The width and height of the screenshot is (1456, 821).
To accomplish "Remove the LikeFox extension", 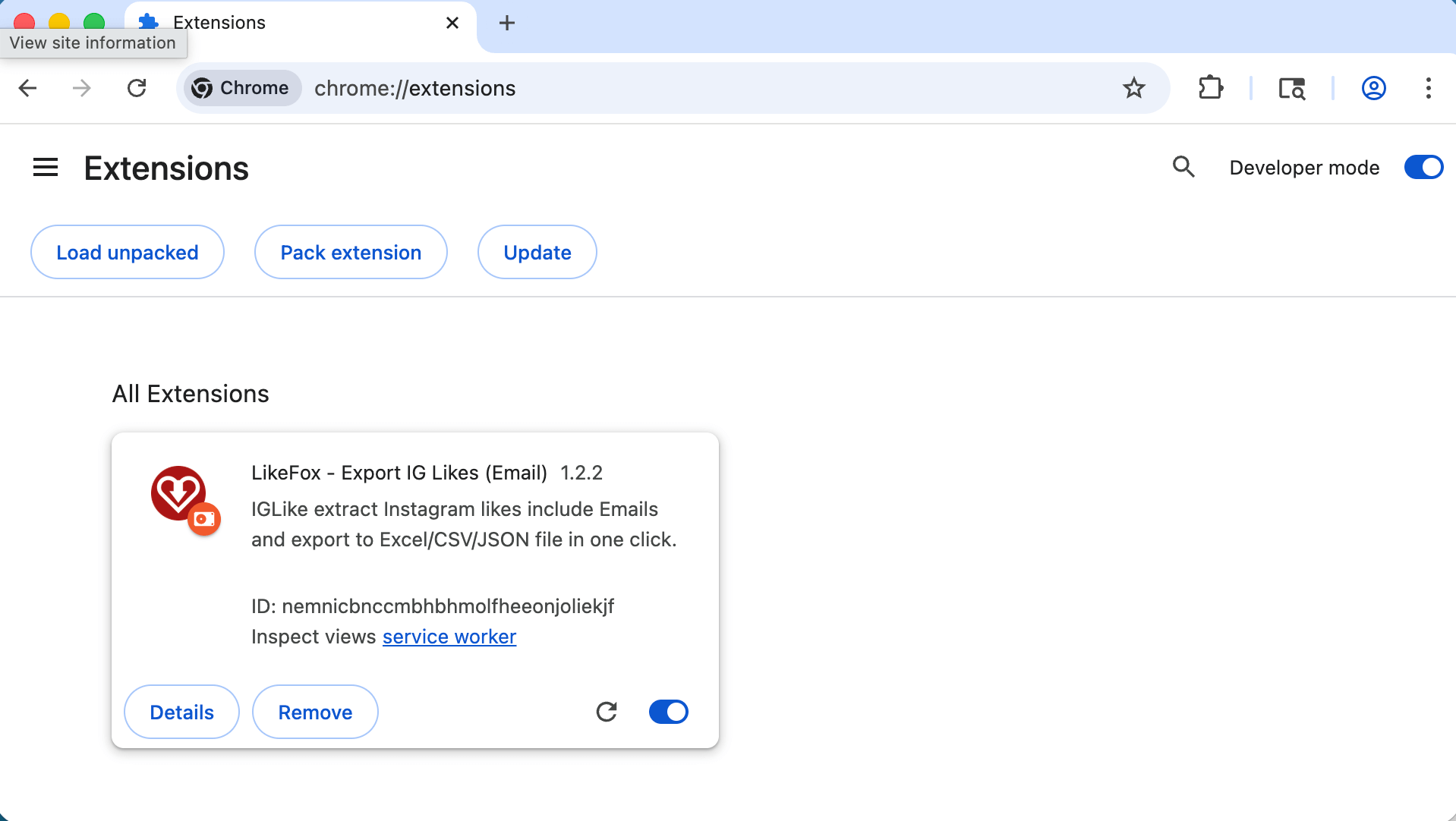I will 314,712.
